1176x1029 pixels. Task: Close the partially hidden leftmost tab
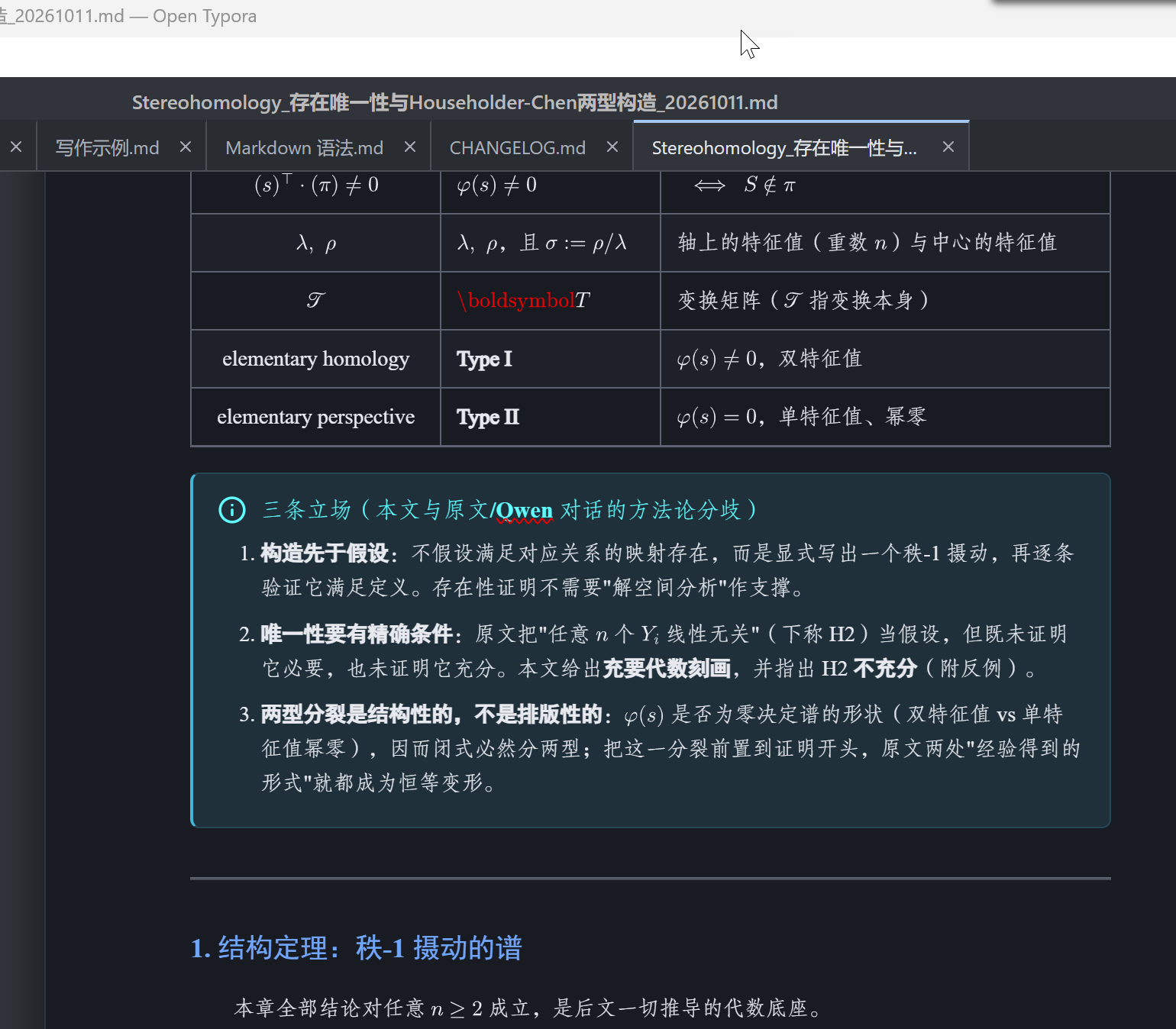point(16,147)
